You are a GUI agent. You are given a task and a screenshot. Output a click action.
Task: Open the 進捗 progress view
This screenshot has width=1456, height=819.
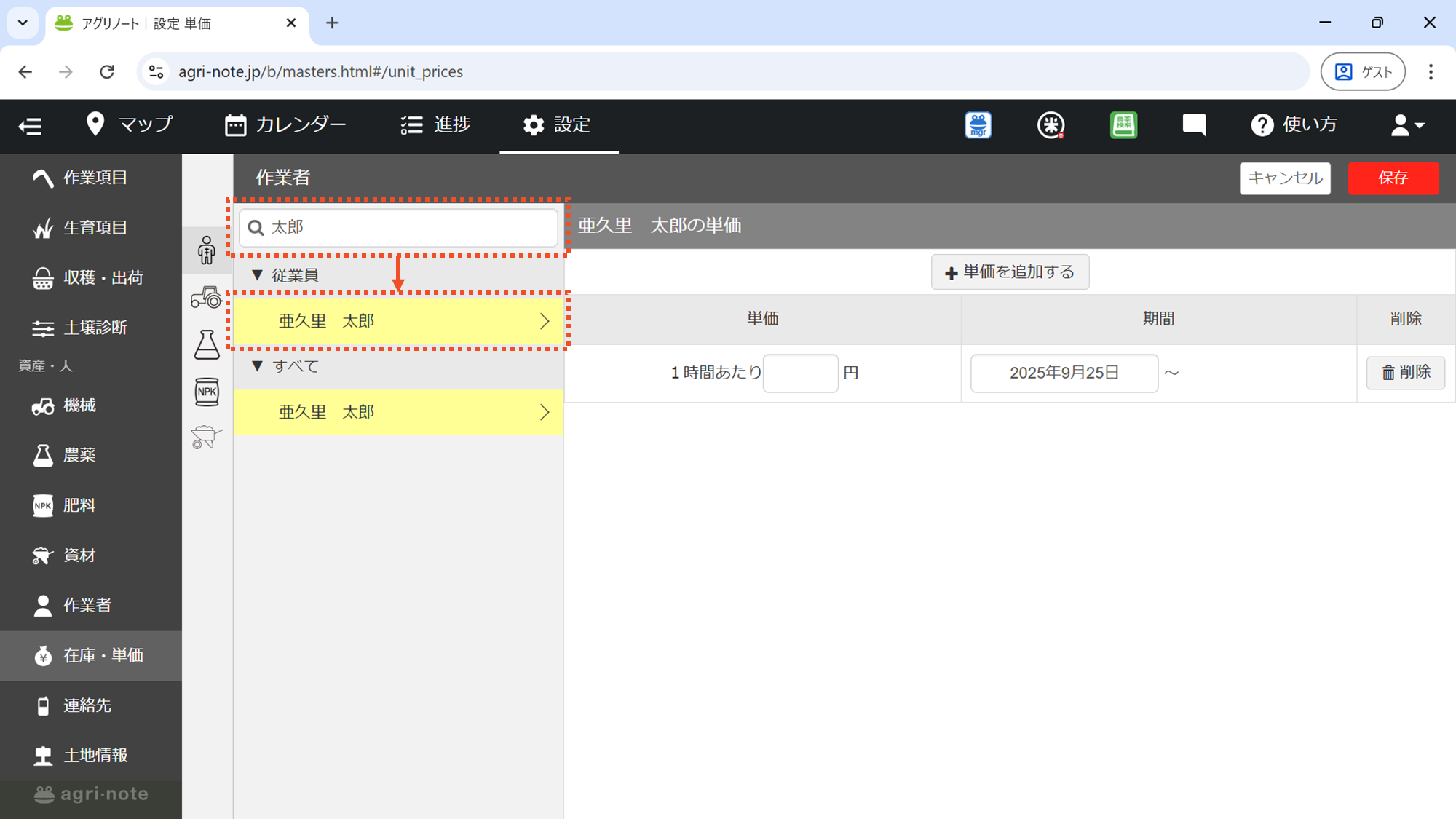(435, 124)
